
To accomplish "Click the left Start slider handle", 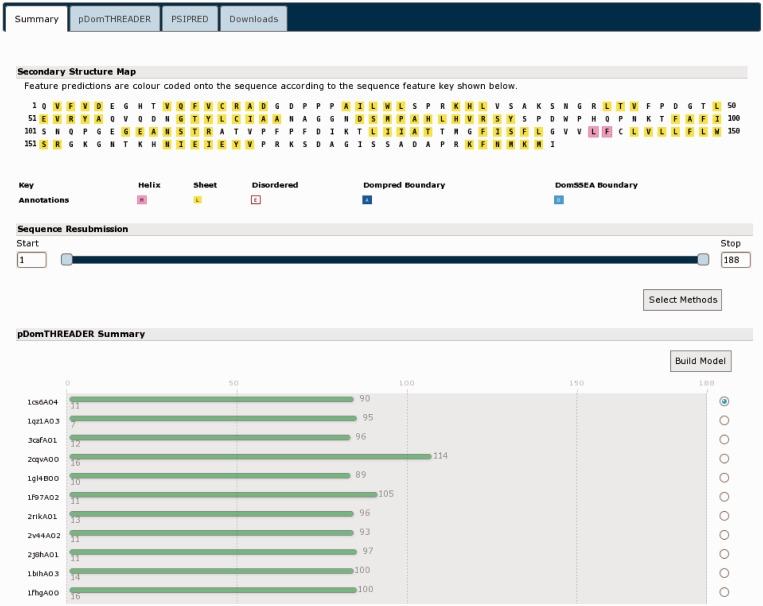I will click(67, 260).
